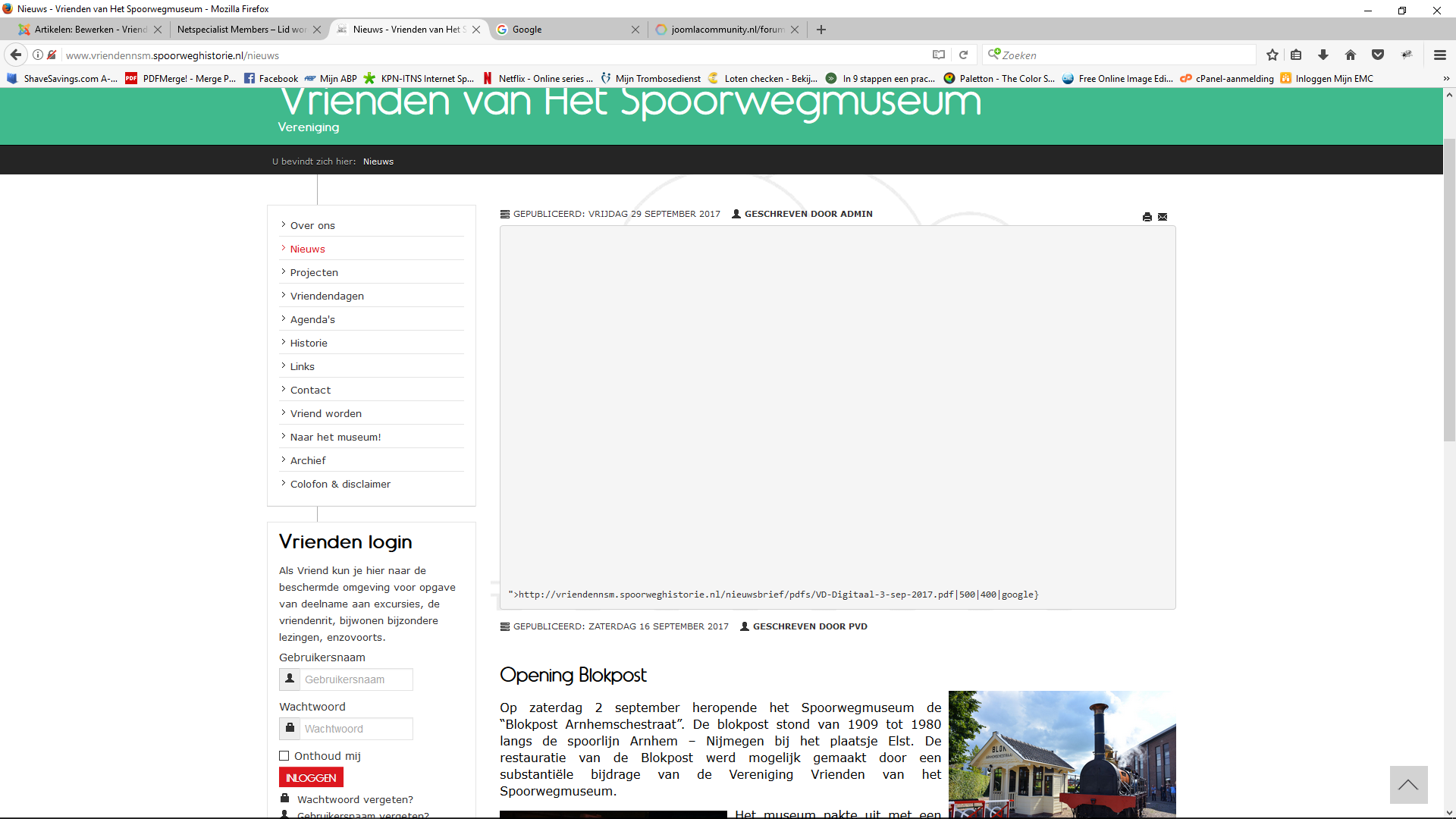Viewport: 1456px width, 819px height.
Task: Open Colofon & disclaimer menu item
Action: pos(340,484)
